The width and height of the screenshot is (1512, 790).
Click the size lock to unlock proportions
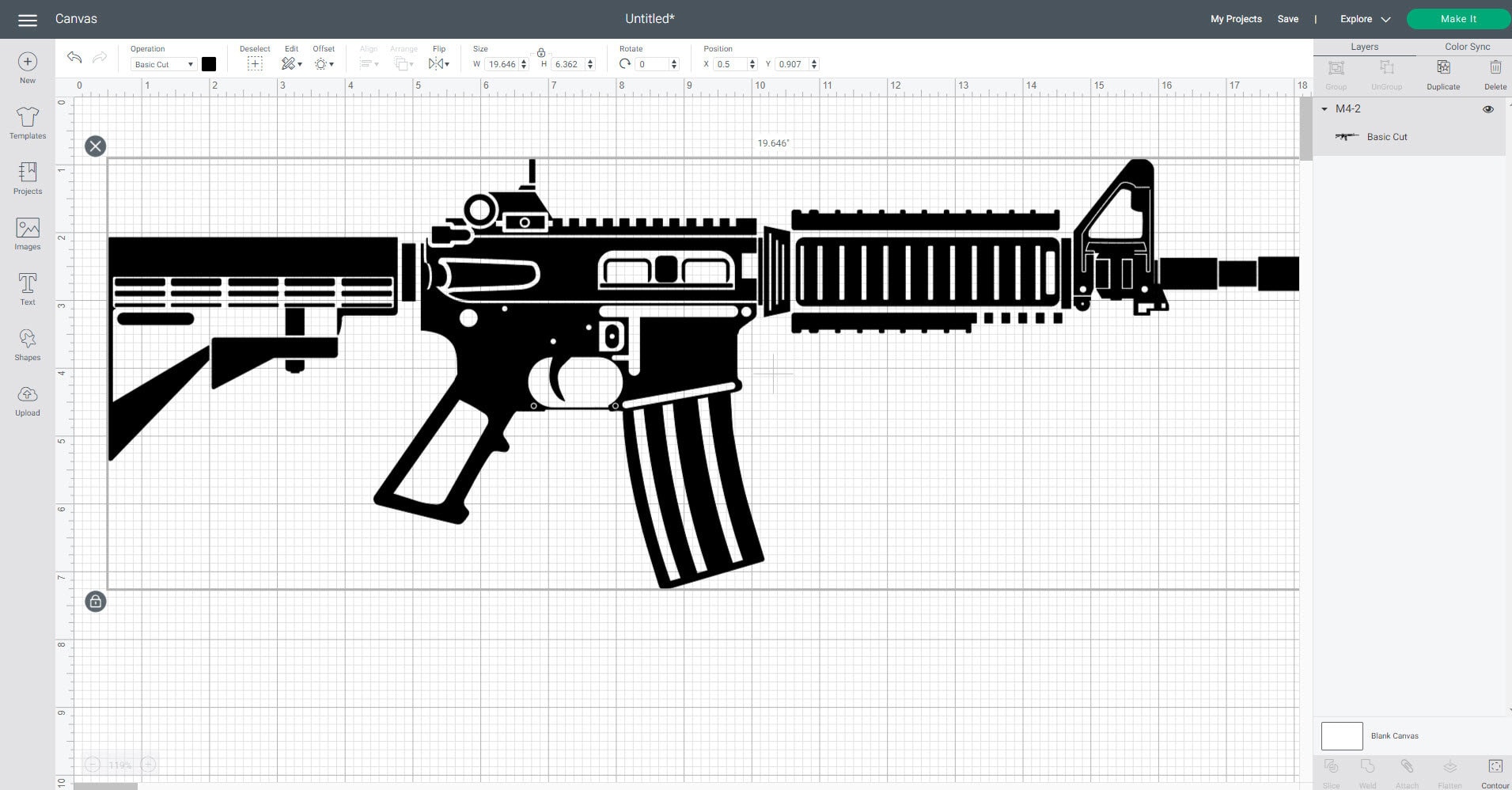[x=541, y=53]
